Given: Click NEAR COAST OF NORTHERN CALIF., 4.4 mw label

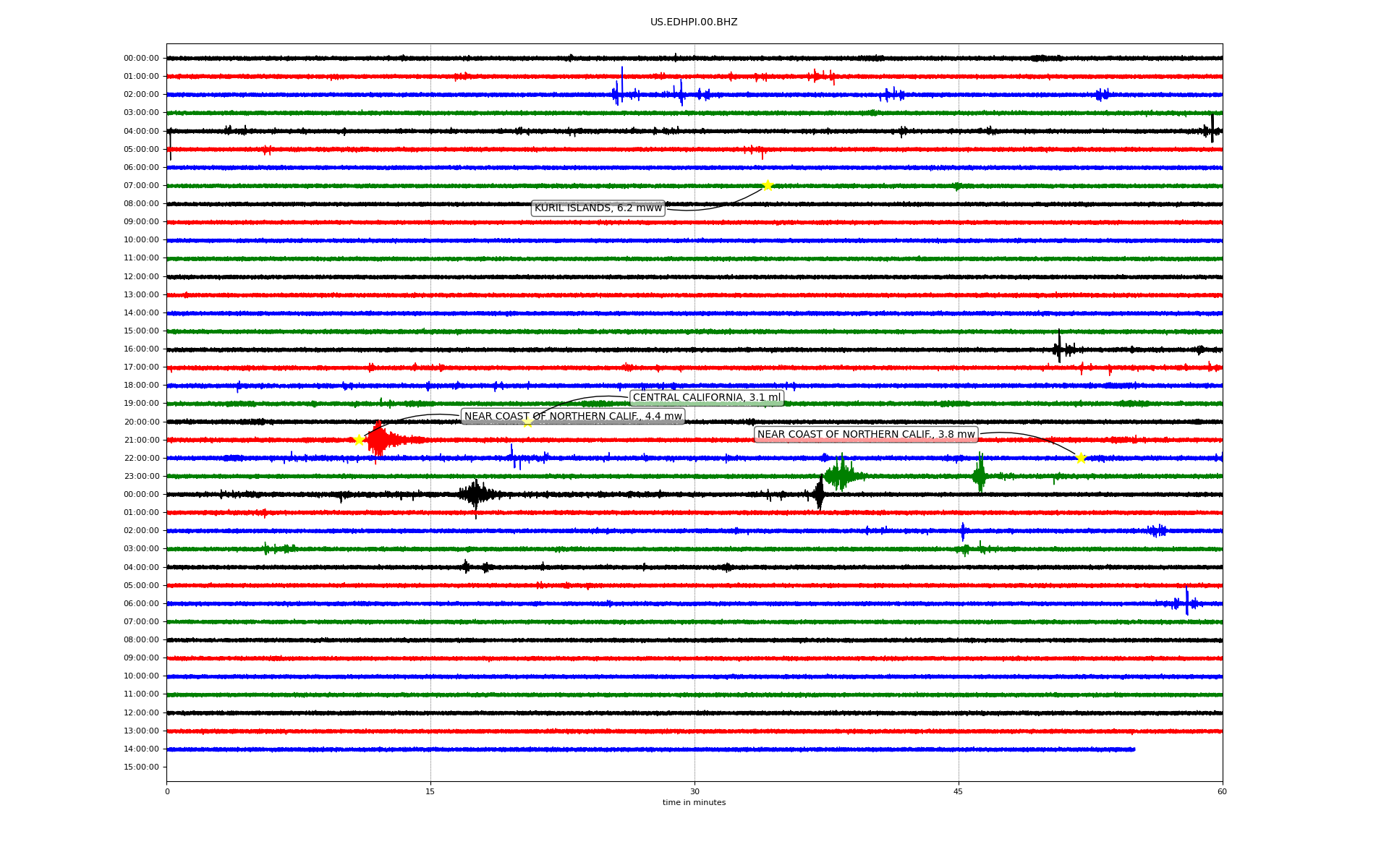Looking at the screenshot, I should [x=572, y=417].
